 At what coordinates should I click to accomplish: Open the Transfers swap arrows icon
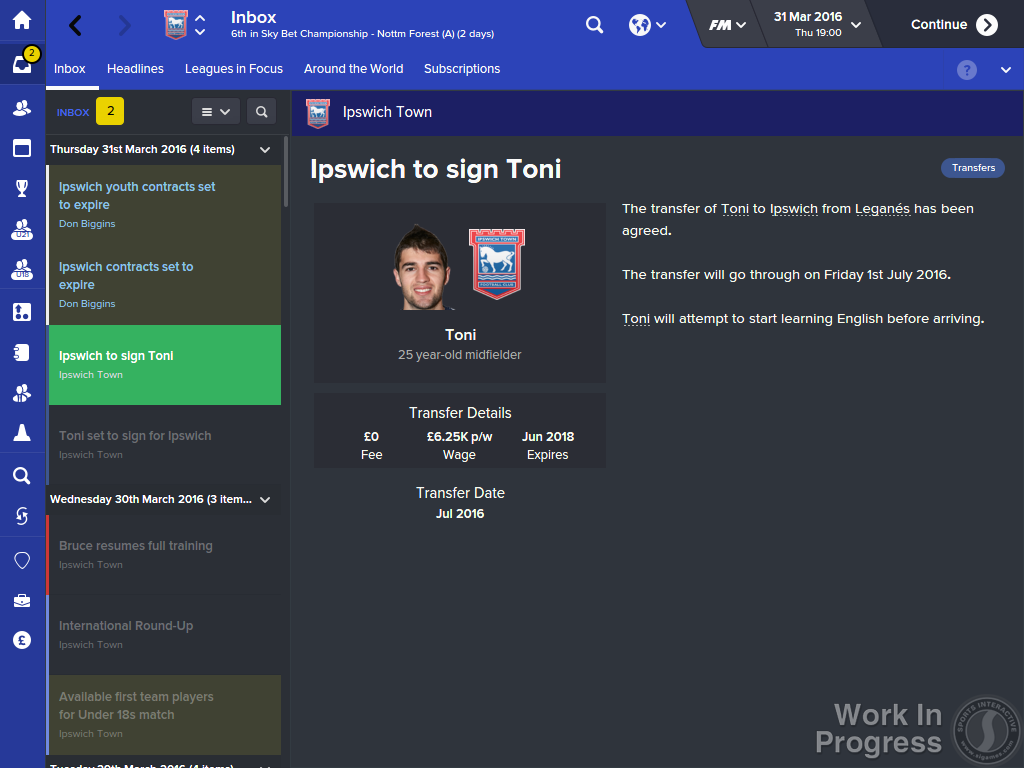click(x=22, y=516)
